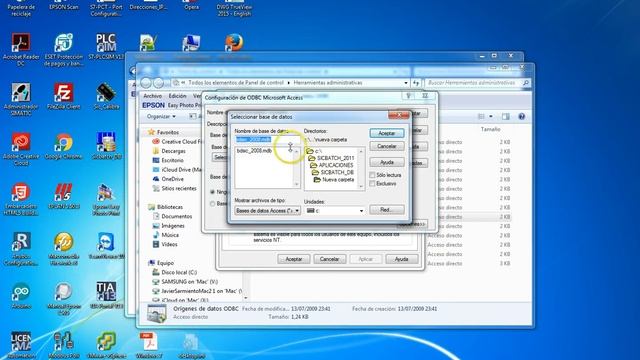Click Ayuda in Seleccionar base de datos
This screenshot has height=360, width=640.
387,162
